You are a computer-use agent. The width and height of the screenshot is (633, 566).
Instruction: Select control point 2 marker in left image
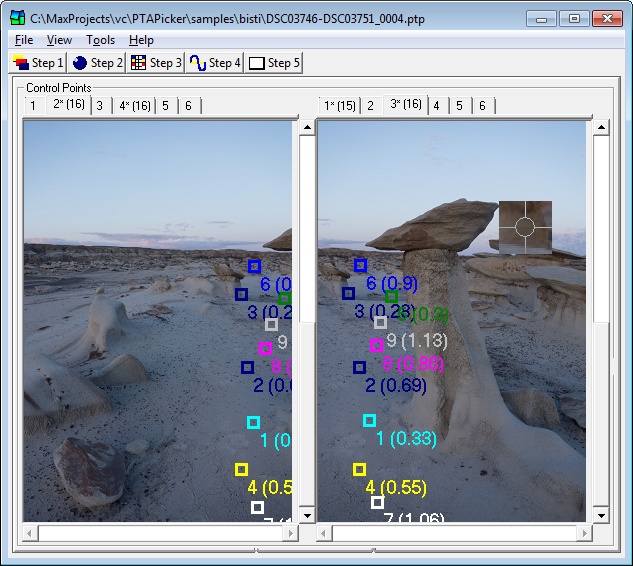247,367
